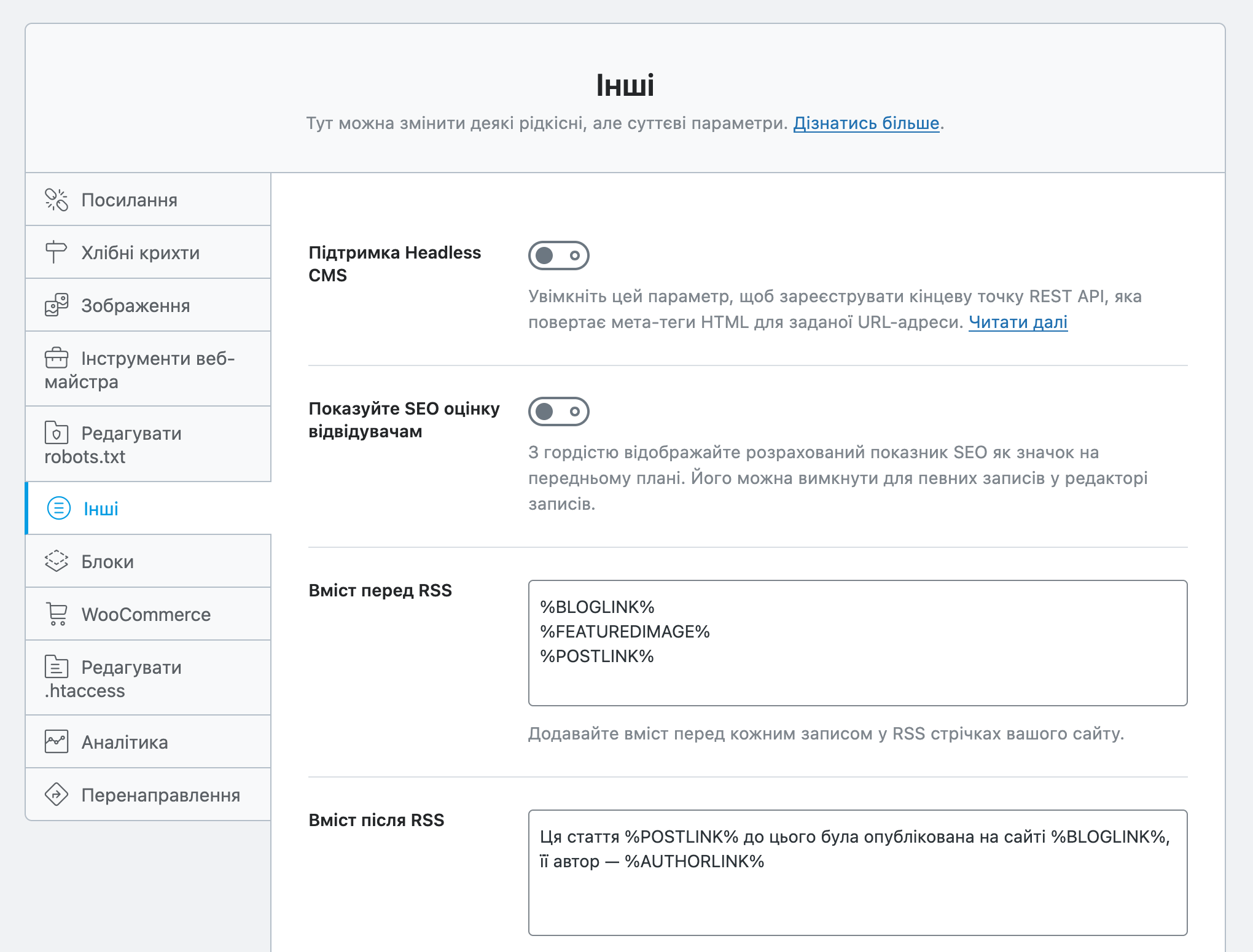Click the Показуйте SEO оцінку відвідувачам label

404,420
